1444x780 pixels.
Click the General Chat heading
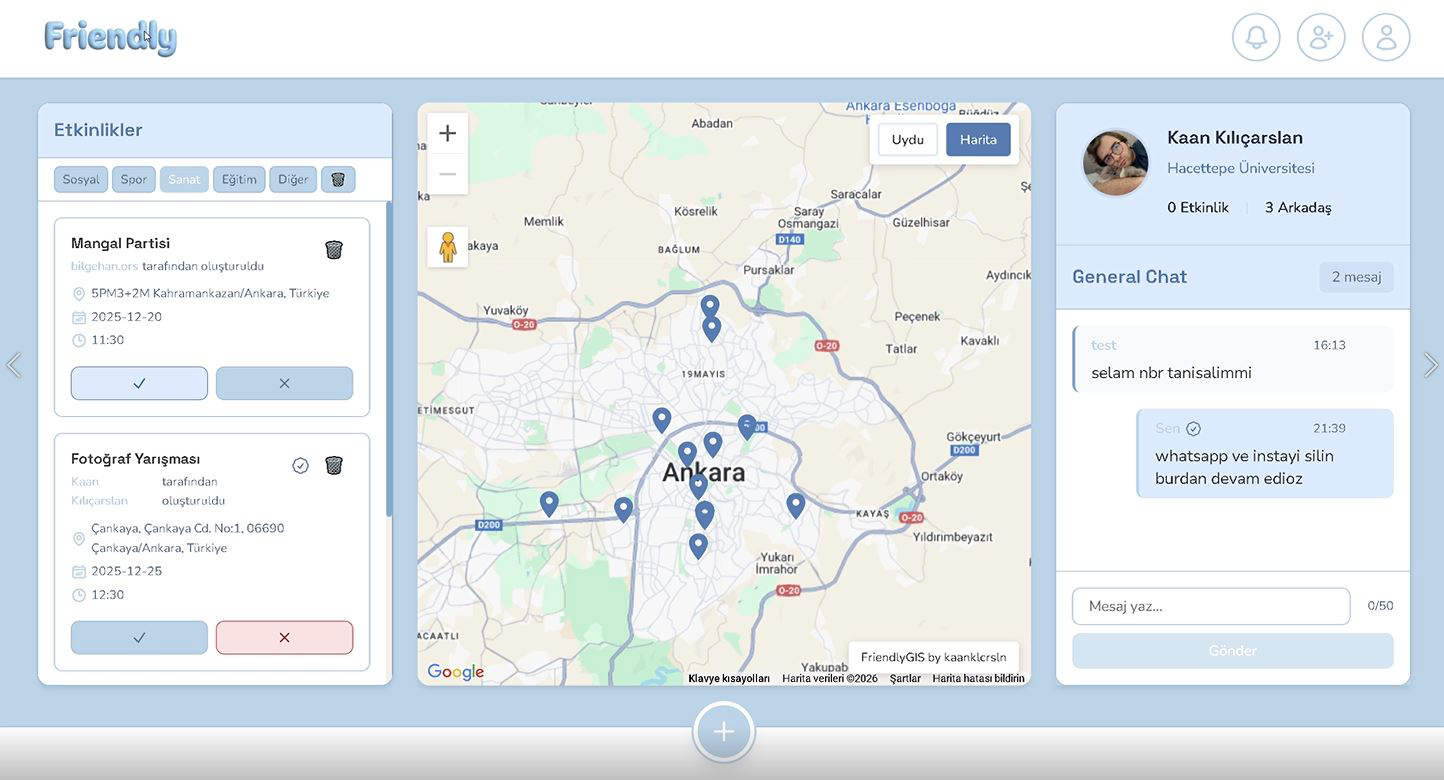pyautogui.click(x=1130, y=277)
